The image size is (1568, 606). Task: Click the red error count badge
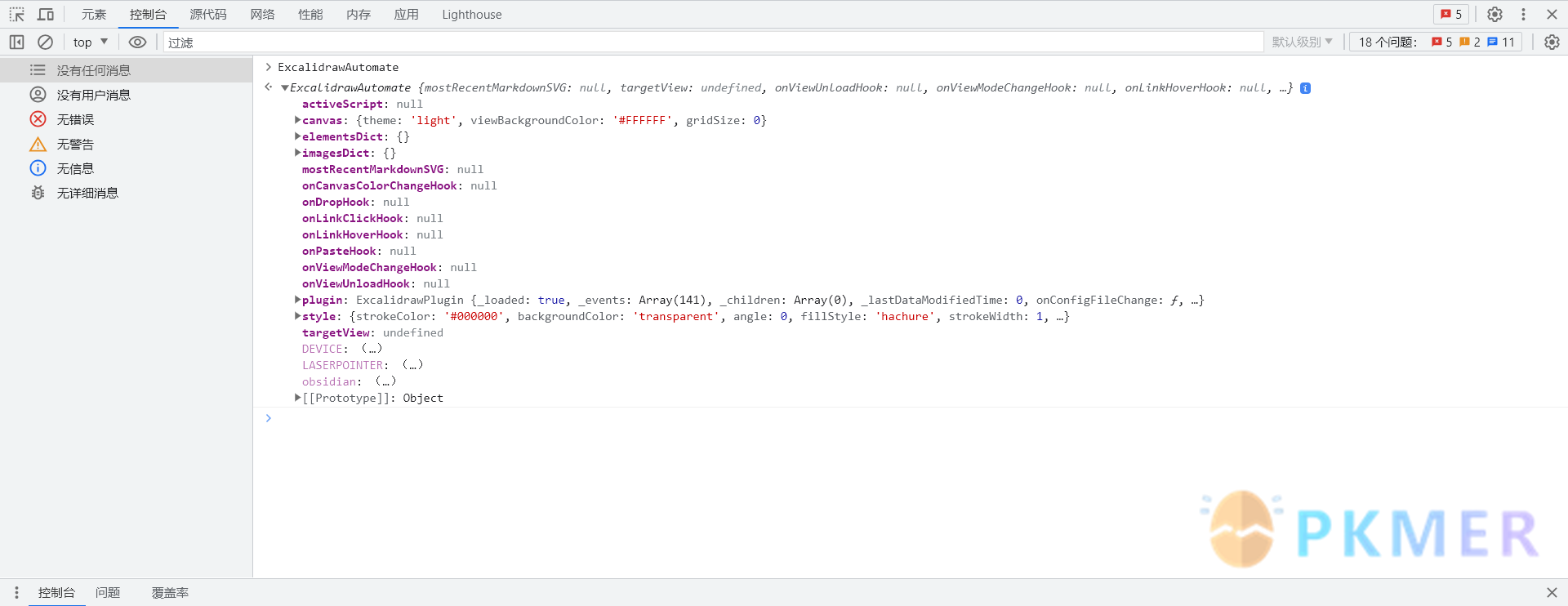coord(1451,15)
